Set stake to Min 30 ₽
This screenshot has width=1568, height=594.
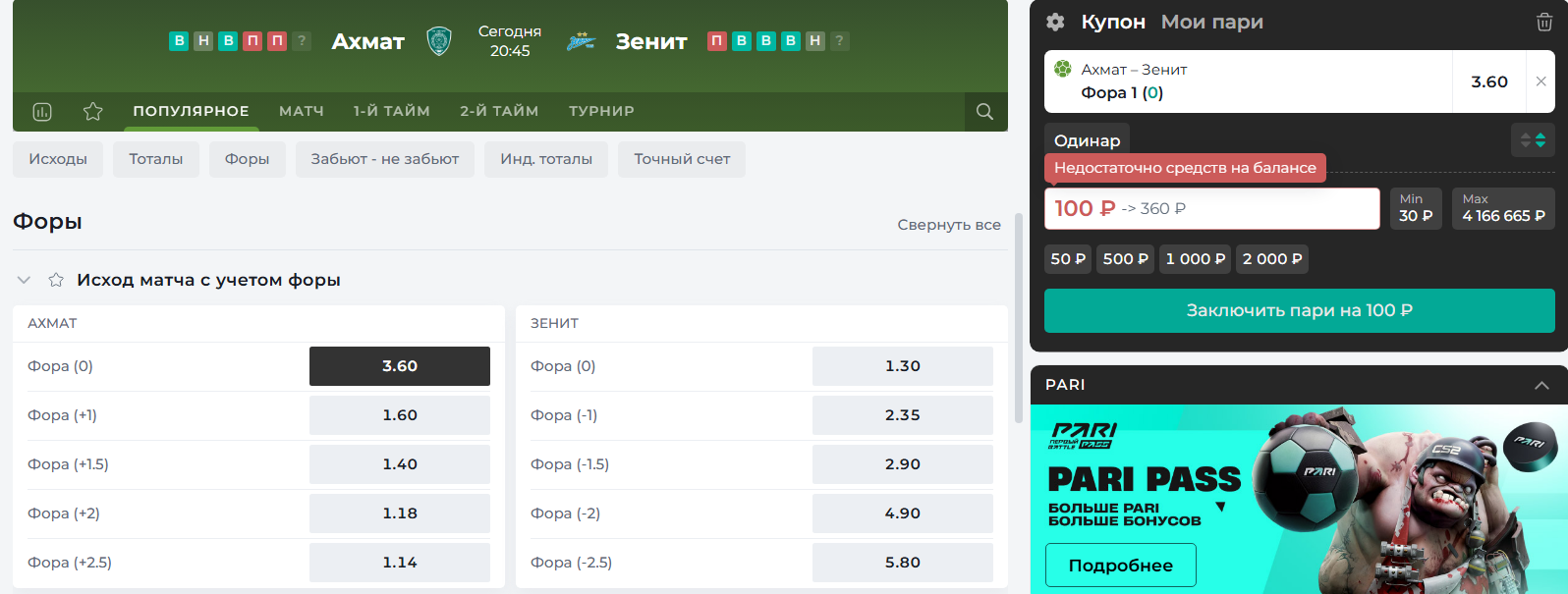(x=1416, y=208)
